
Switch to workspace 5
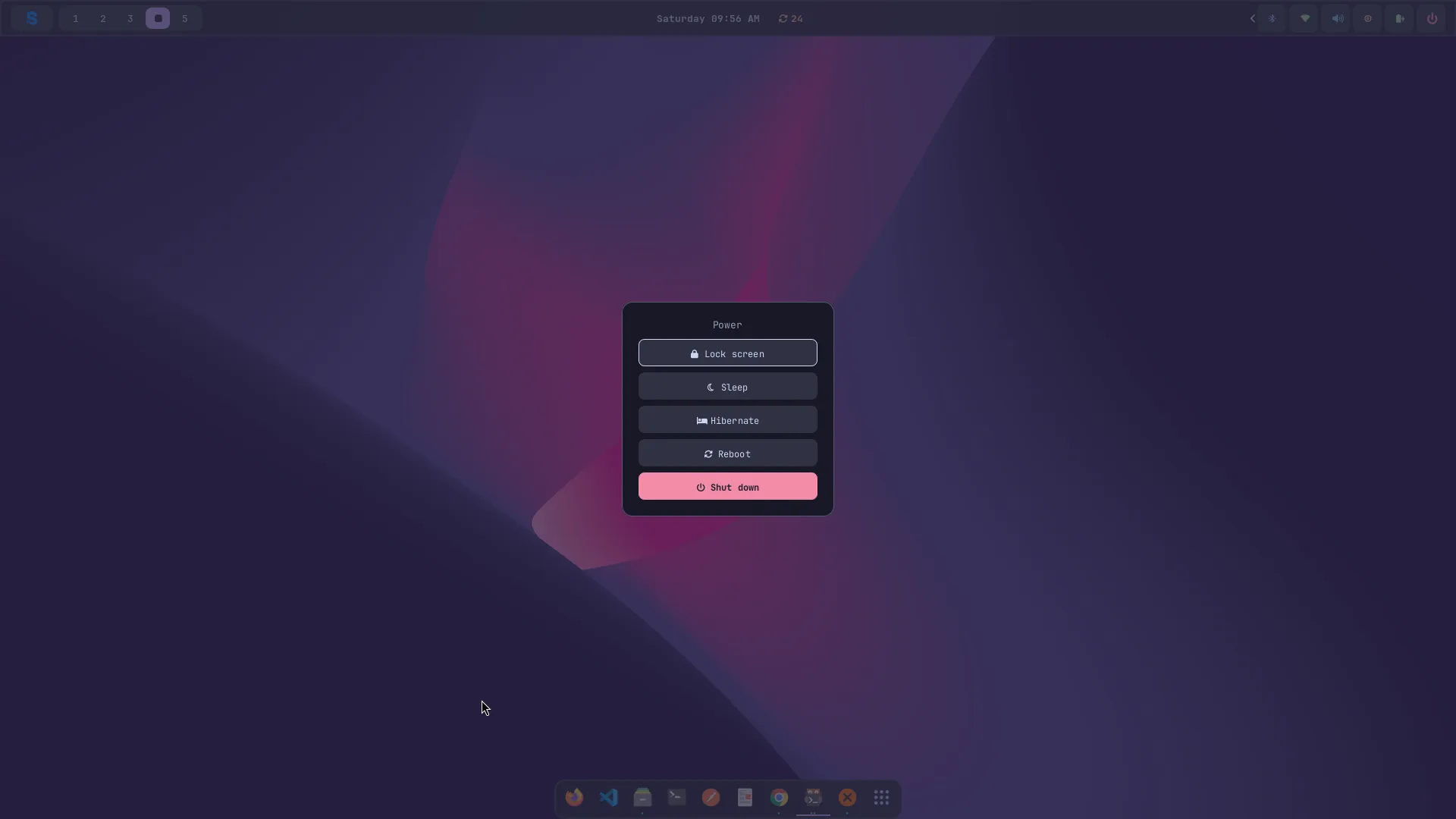[x=185, y=18]
